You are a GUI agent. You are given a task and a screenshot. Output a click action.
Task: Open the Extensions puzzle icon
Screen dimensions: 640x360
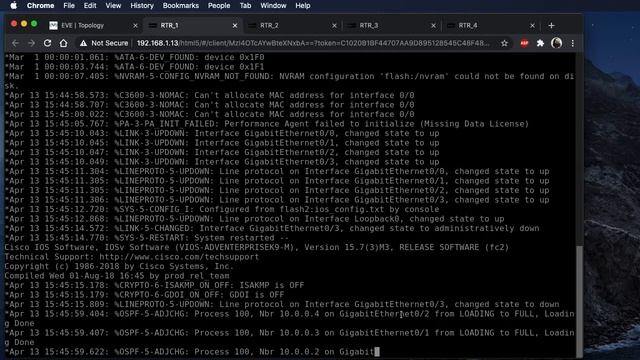click(x=540, y=43)
